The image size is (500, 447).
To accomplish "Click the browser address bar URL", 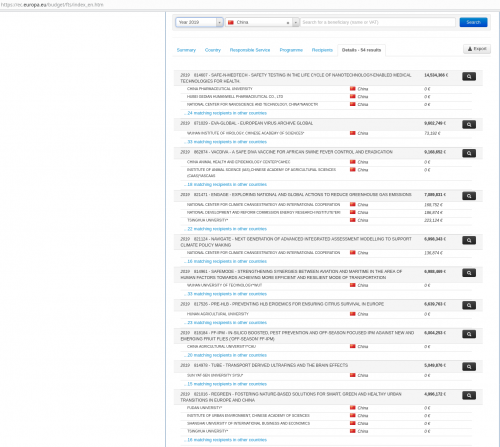I will (x=52, y=5).
